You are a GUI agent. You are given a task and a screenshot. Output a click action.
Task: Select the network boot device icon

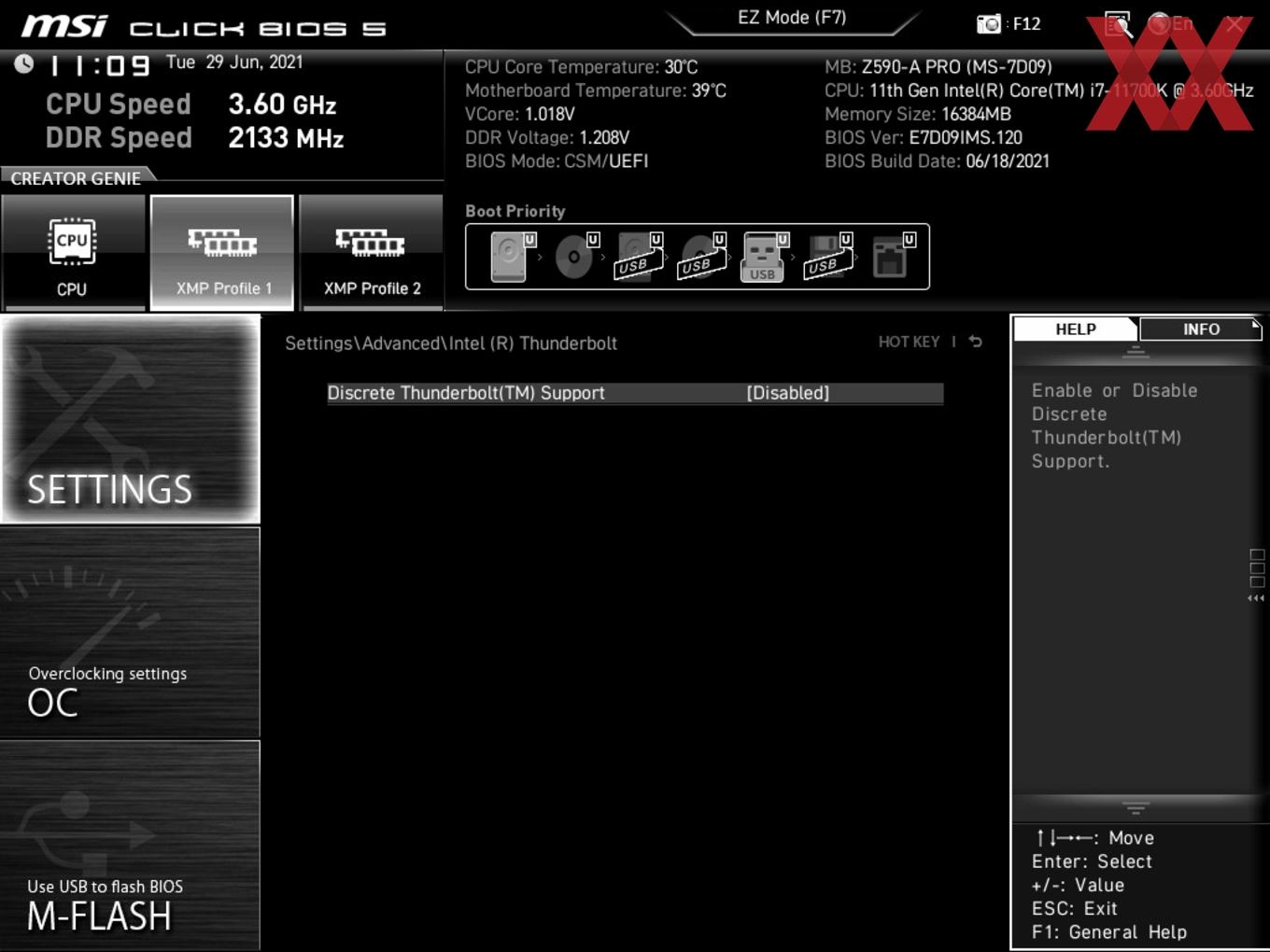(892, 257)
